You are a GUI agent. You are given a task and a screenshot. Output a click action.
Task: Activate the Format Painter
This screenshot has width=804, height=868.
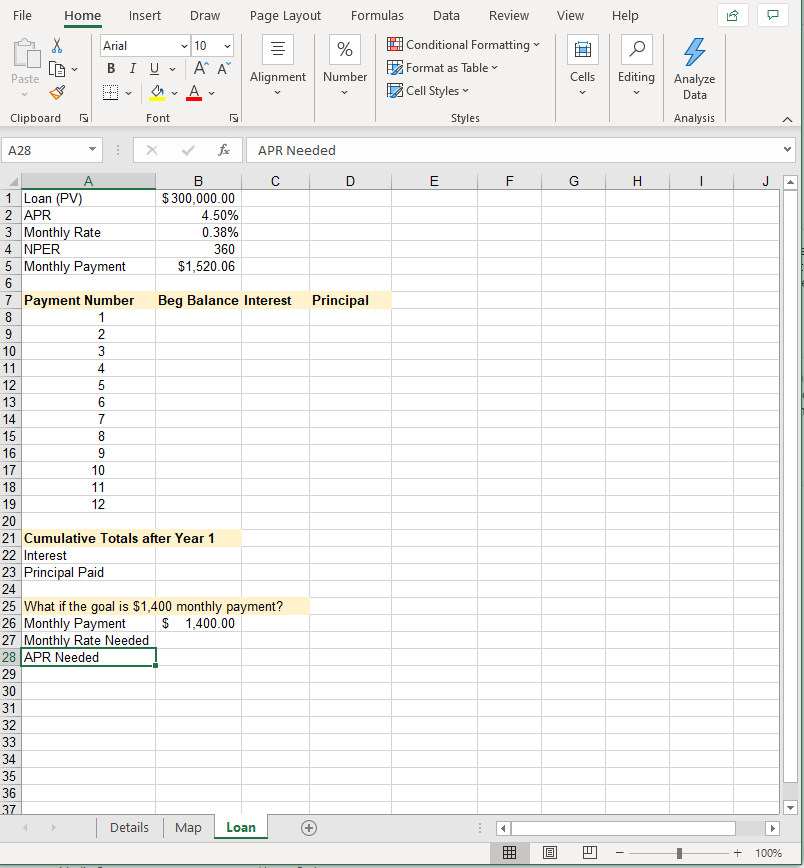click(57, 92)
